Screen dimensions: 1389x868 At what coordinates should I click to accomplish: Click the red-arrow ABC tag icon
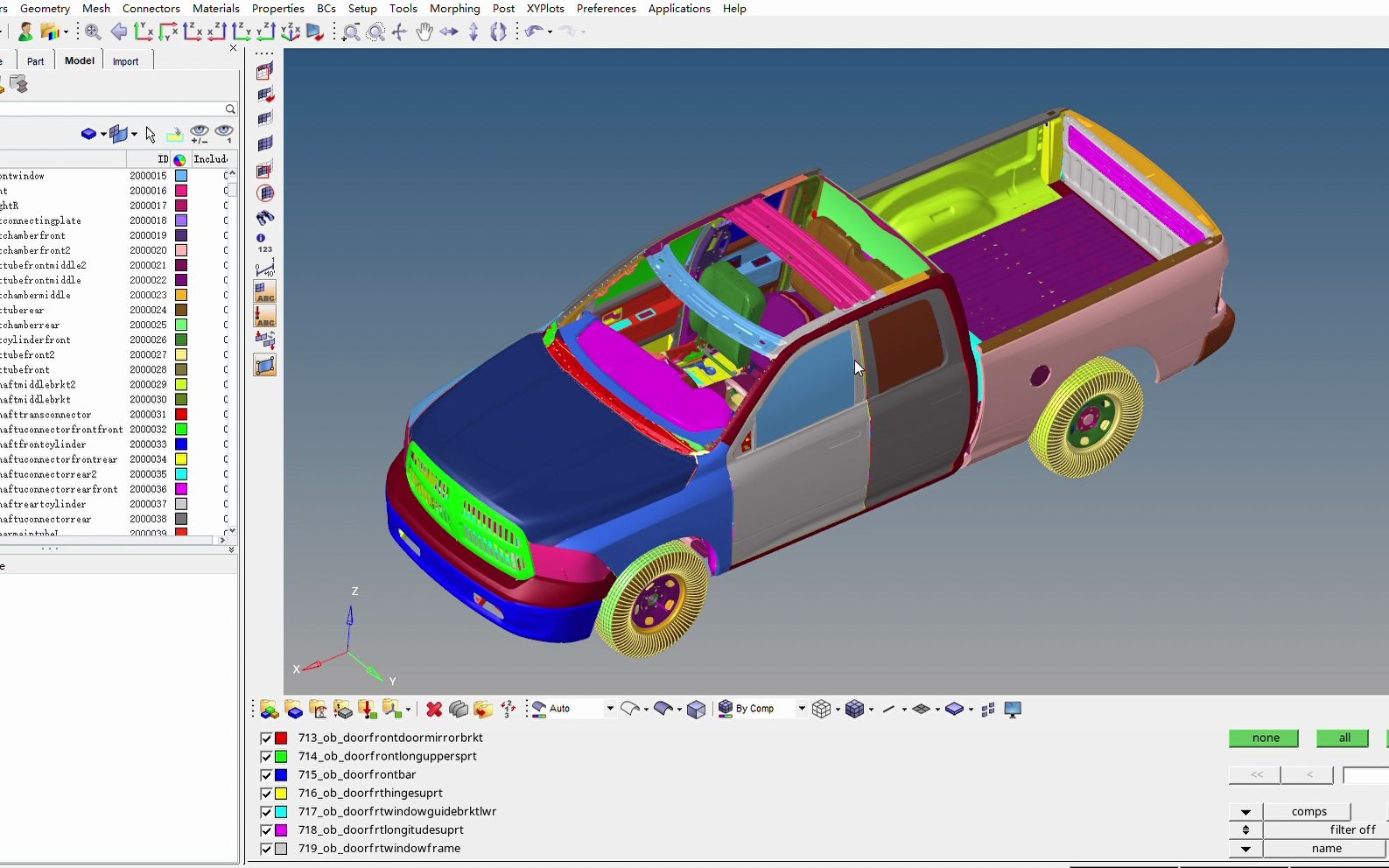(x=265, y=316)
